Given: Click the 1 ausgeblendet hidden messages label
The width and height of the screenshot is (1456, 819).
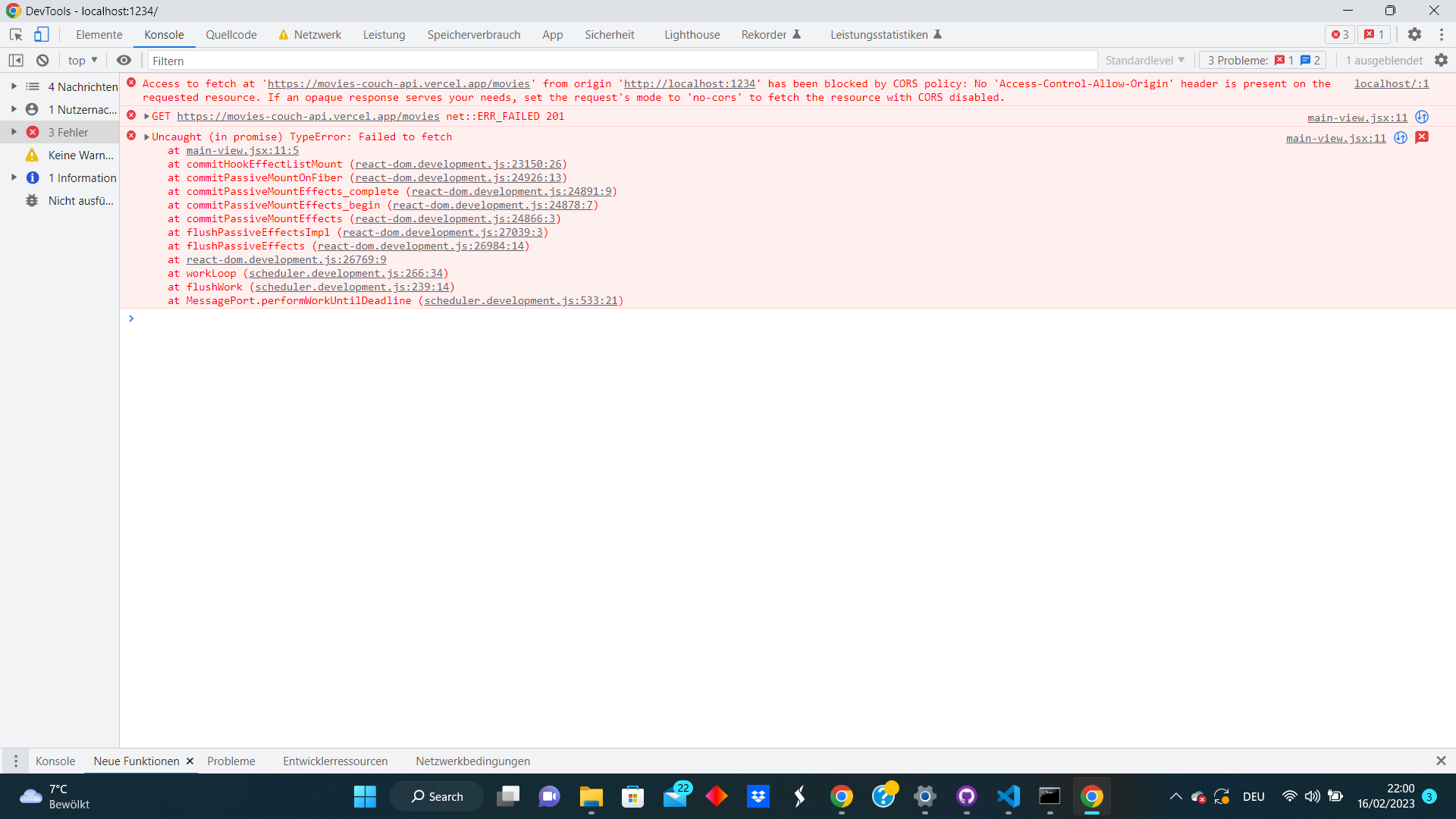Looking at the screenshot, I should [1384, 61].
